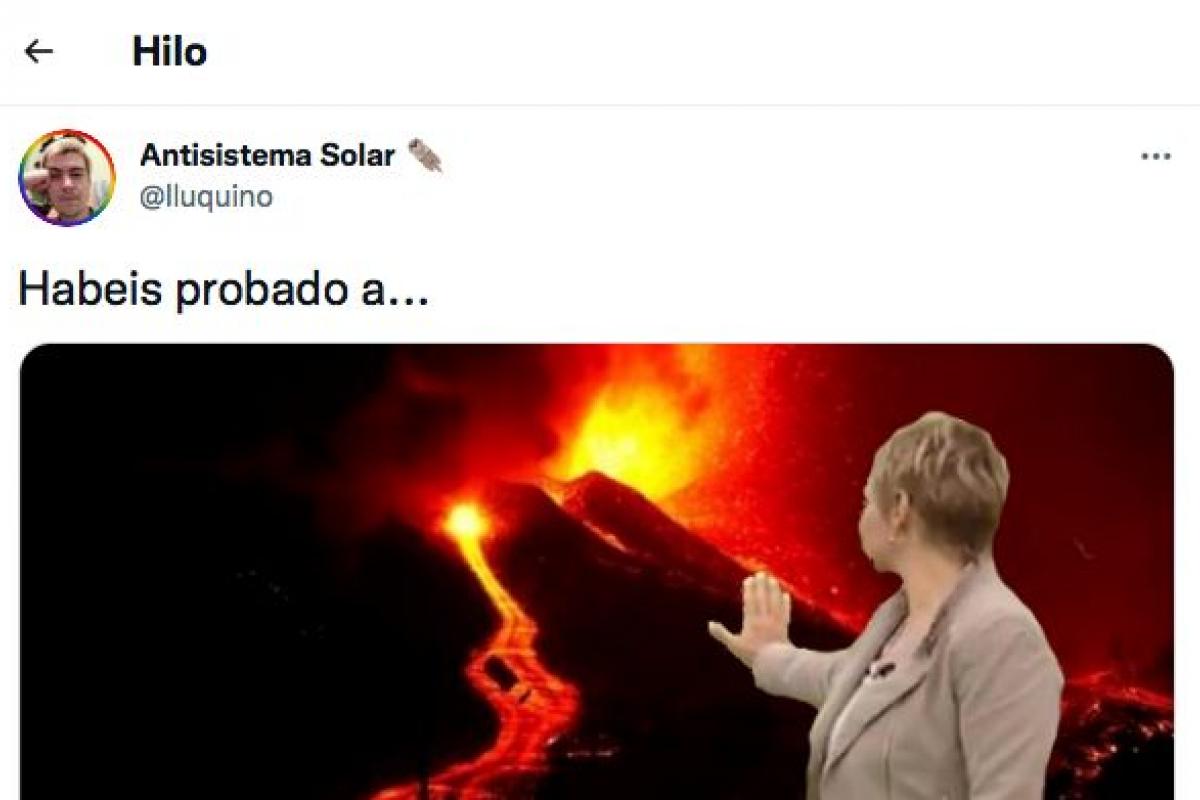Click the Hilo thread heading
1200x800 pixels.
(169, 51)
